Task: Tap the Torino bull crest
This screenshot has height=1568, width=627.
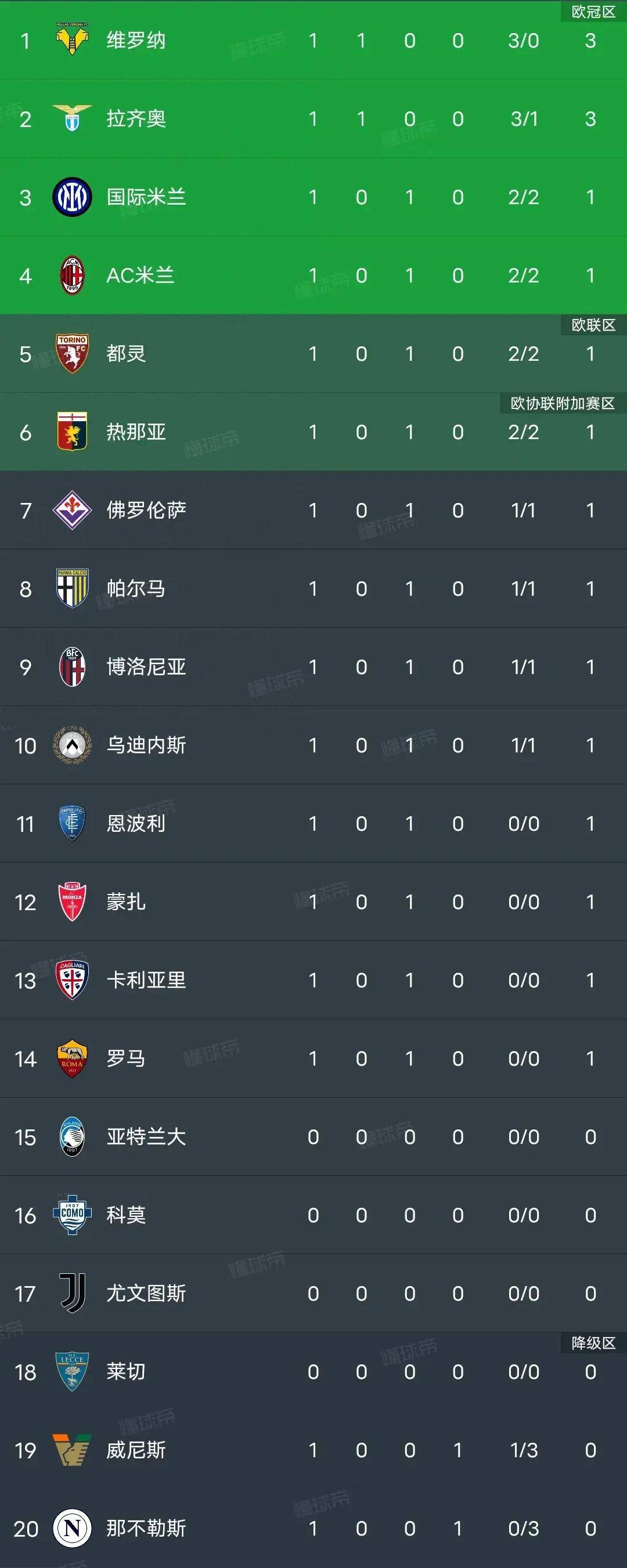Action: (72, 354)
